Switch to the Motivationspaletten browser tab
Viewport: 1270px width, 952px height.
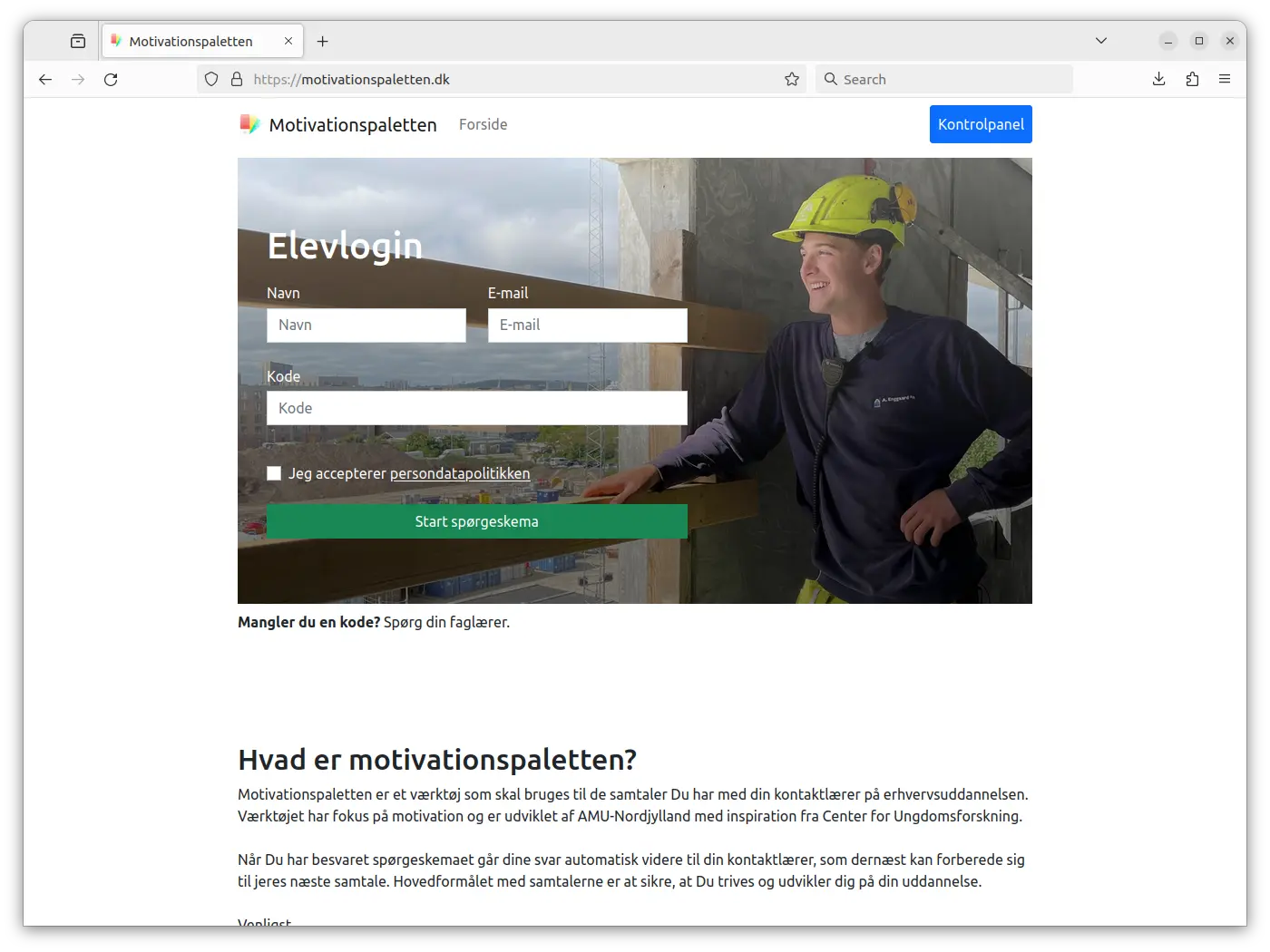190,41
